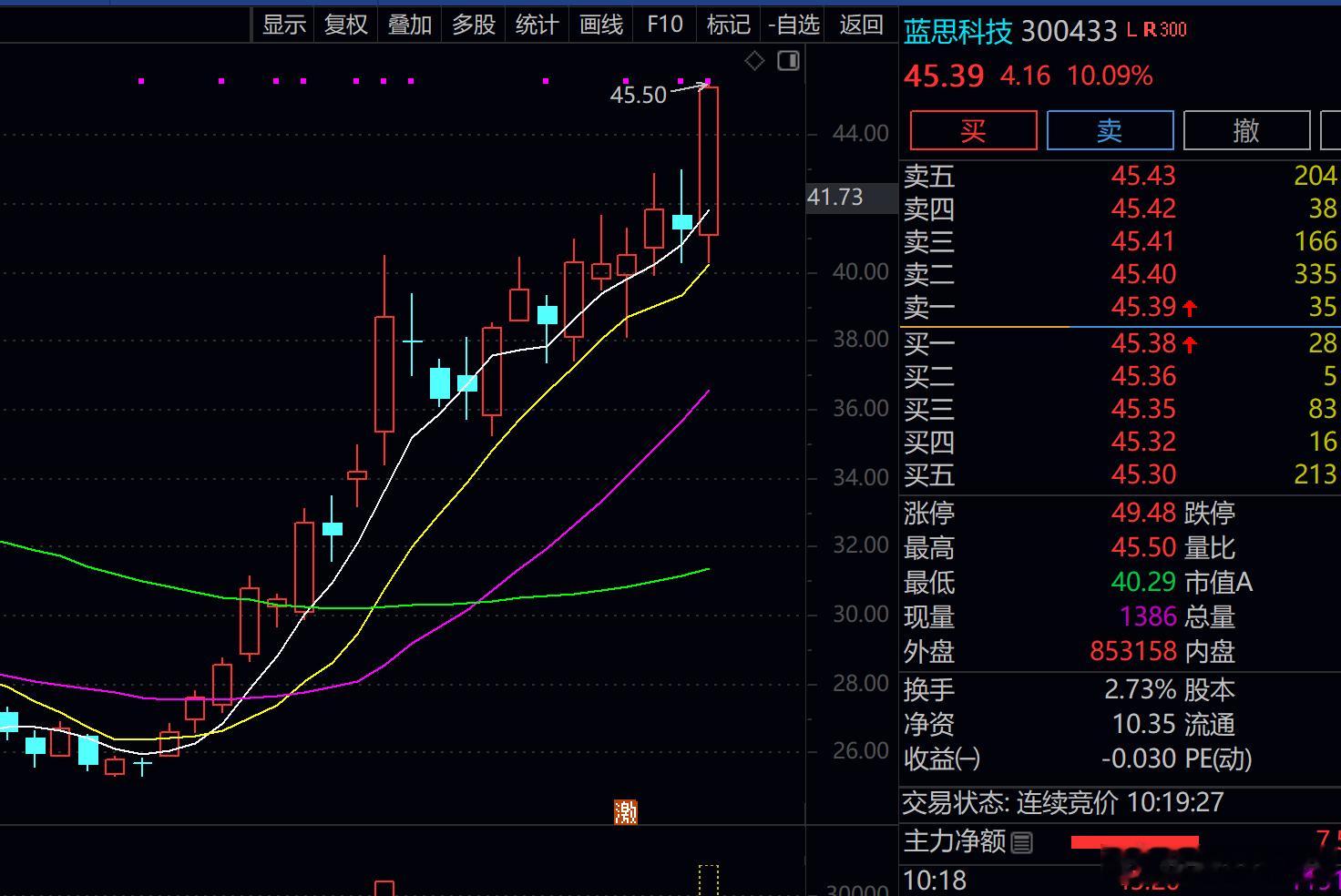Click the L R300 tag
This screenshot has height=896, width=1341.
1157,30
